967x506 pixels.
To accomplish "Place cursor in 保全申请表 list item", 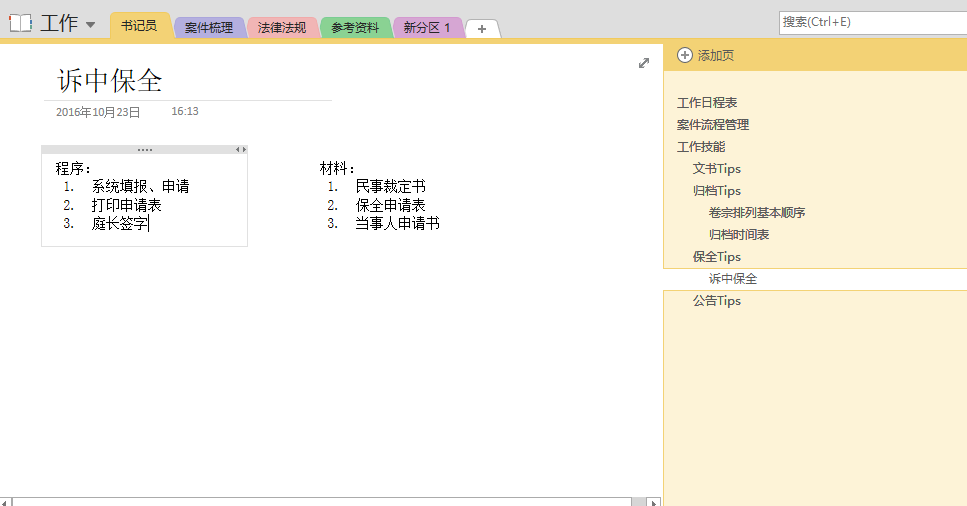I will [390, 205].
